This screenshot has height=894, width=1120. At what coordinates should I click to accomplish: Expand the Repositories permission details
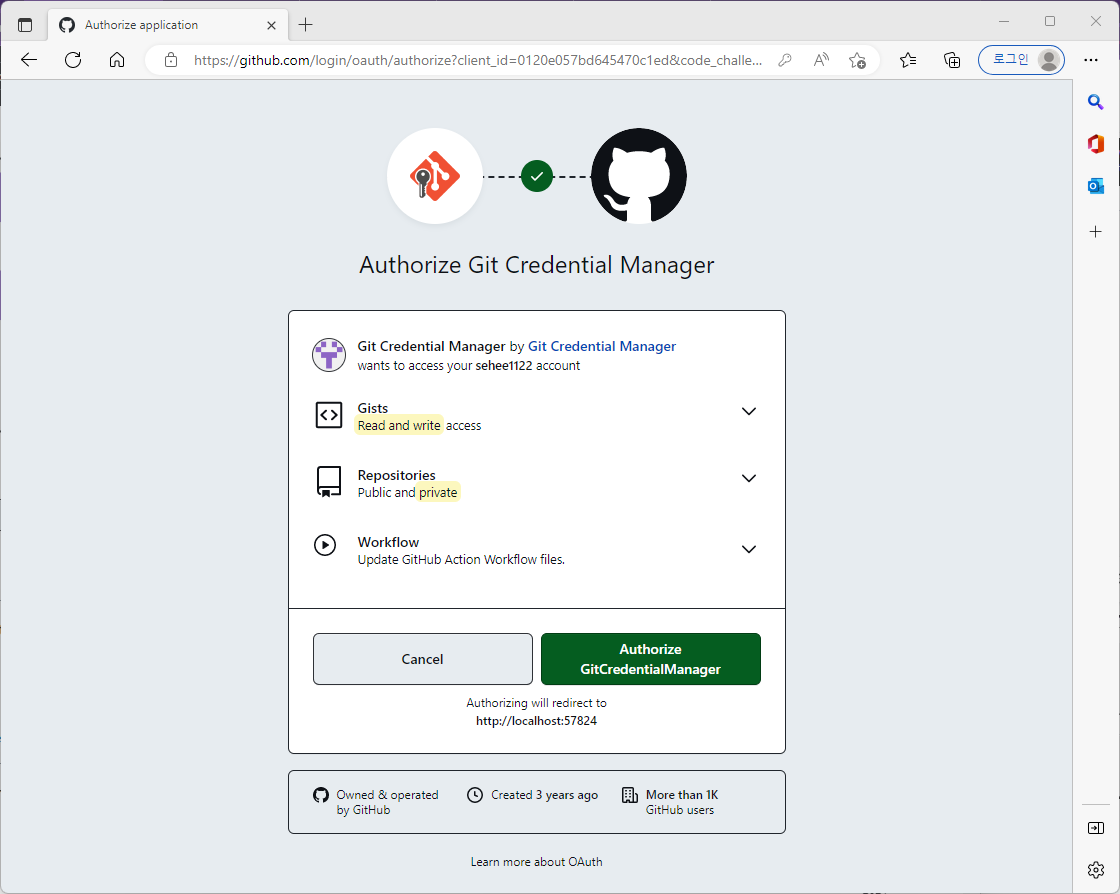[x=749, y=478]
